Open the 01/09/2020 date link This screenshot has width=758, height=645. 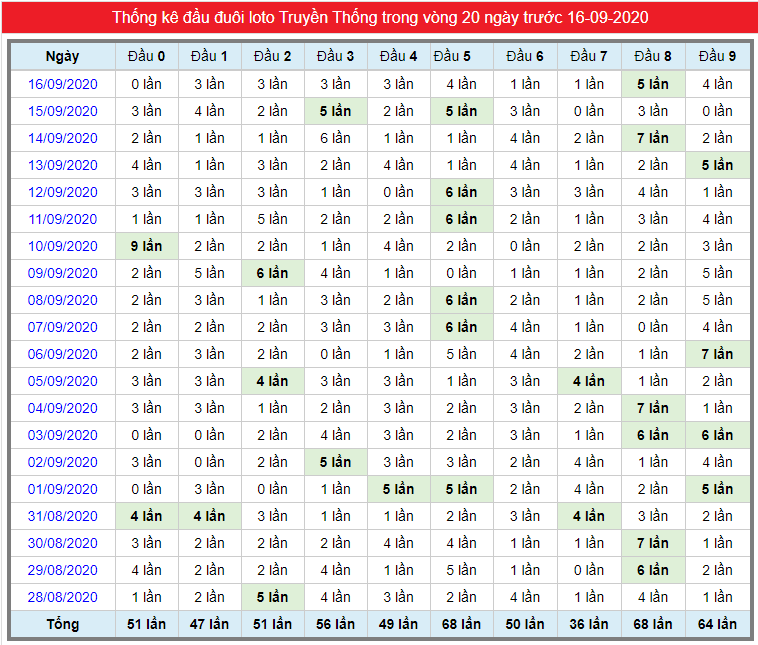(62, 489)
